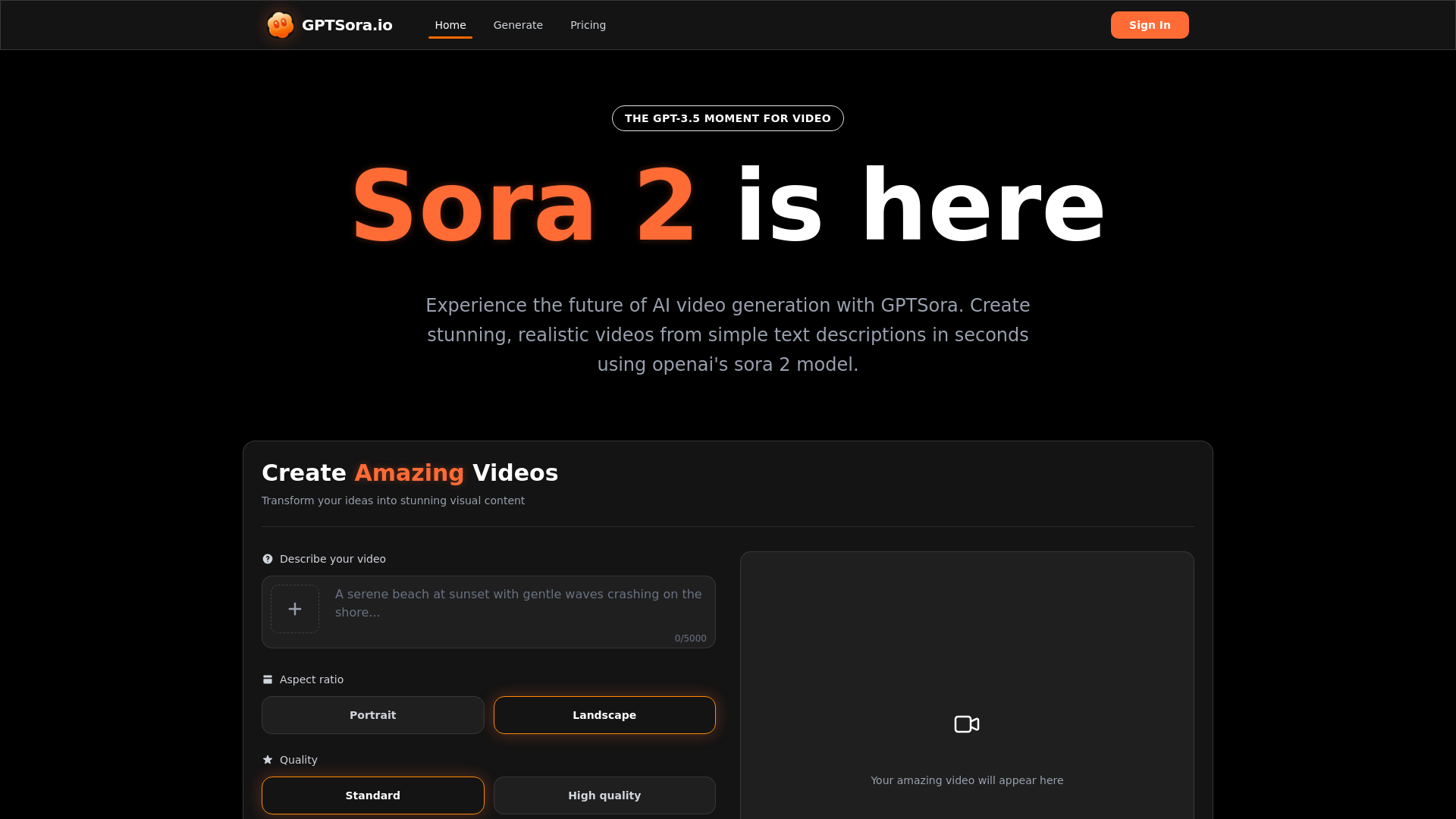Choose High quality option

[604, 795]
